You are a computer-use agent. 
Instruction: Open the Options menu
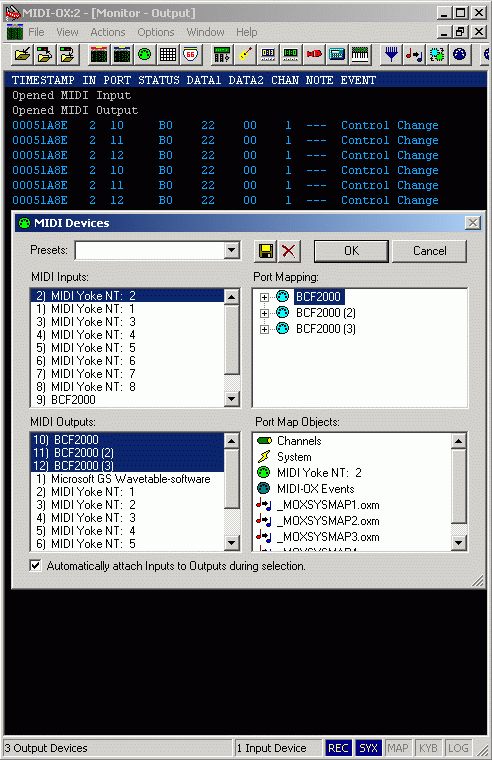(x=156, y=32)
